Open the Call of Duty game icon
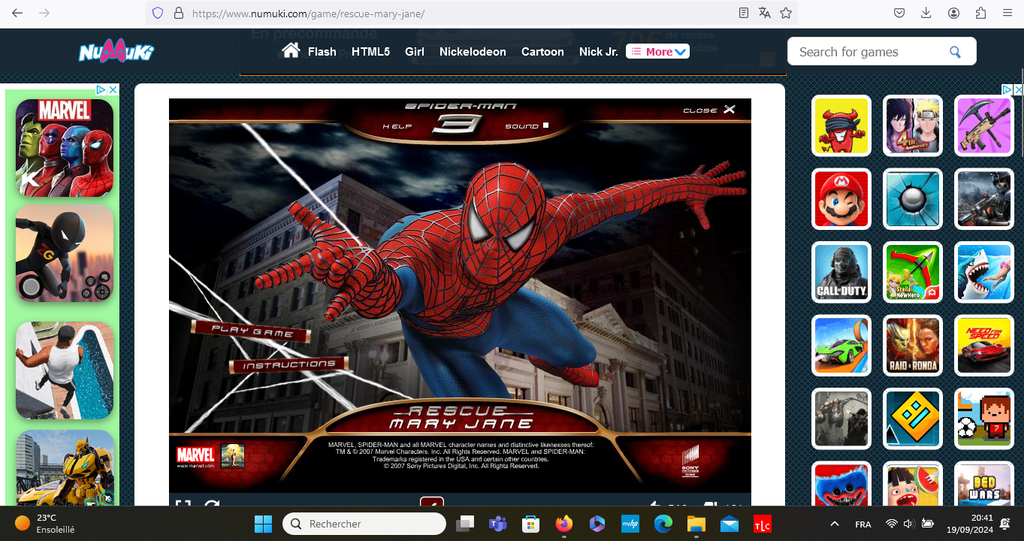The image size is (1024, 541). (841, 271)
